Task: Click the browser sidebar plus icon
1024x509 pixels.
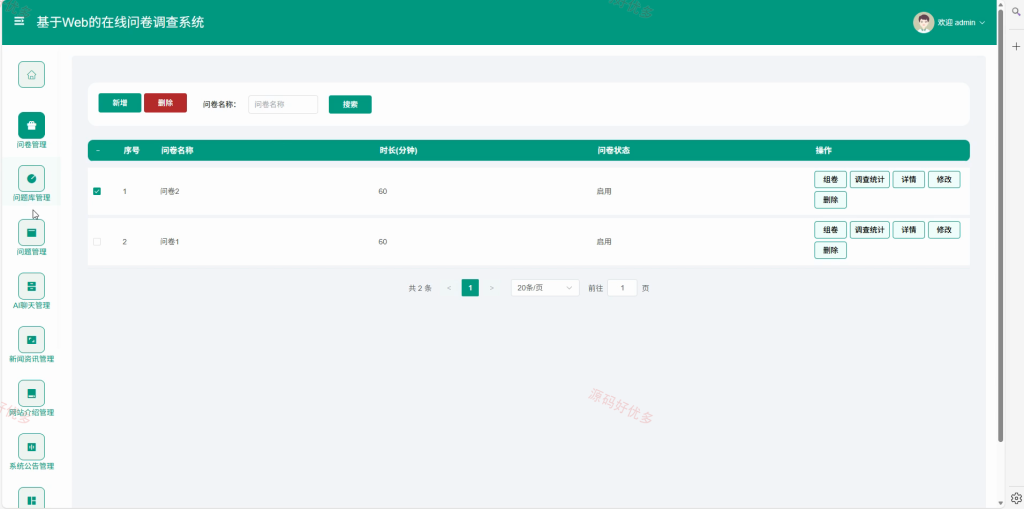Action: (1016, 46)
